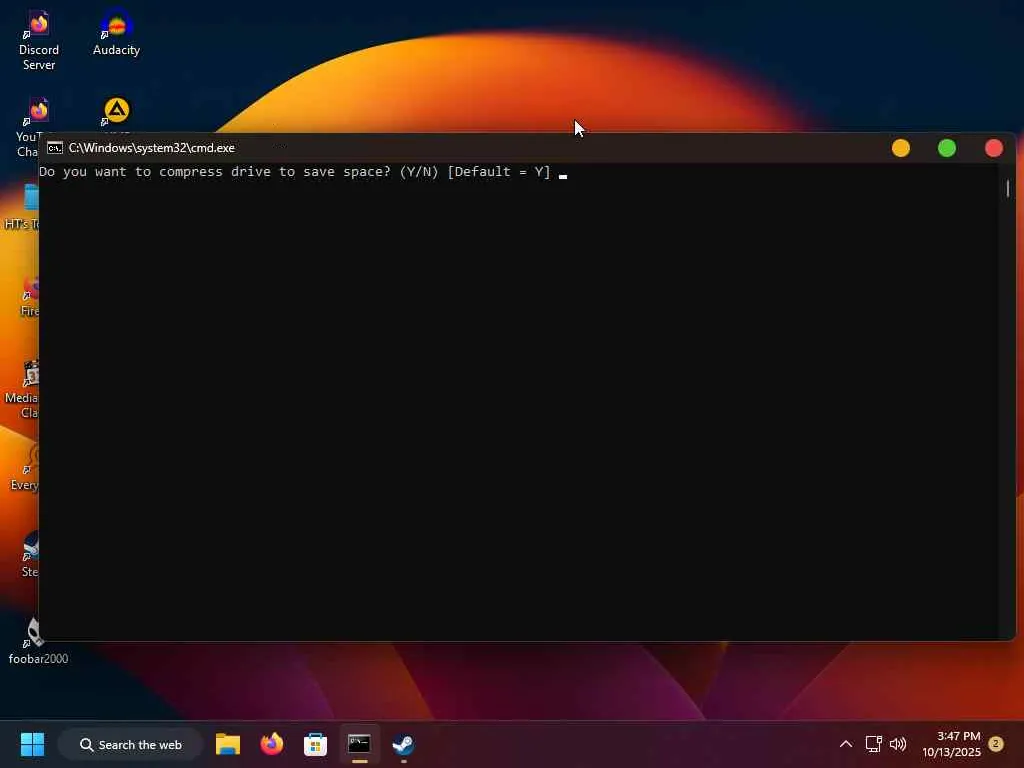Viewport: 1024px width, 768px height.
Task: Open the Everything desktop shortcut
Action: point(25,467)
